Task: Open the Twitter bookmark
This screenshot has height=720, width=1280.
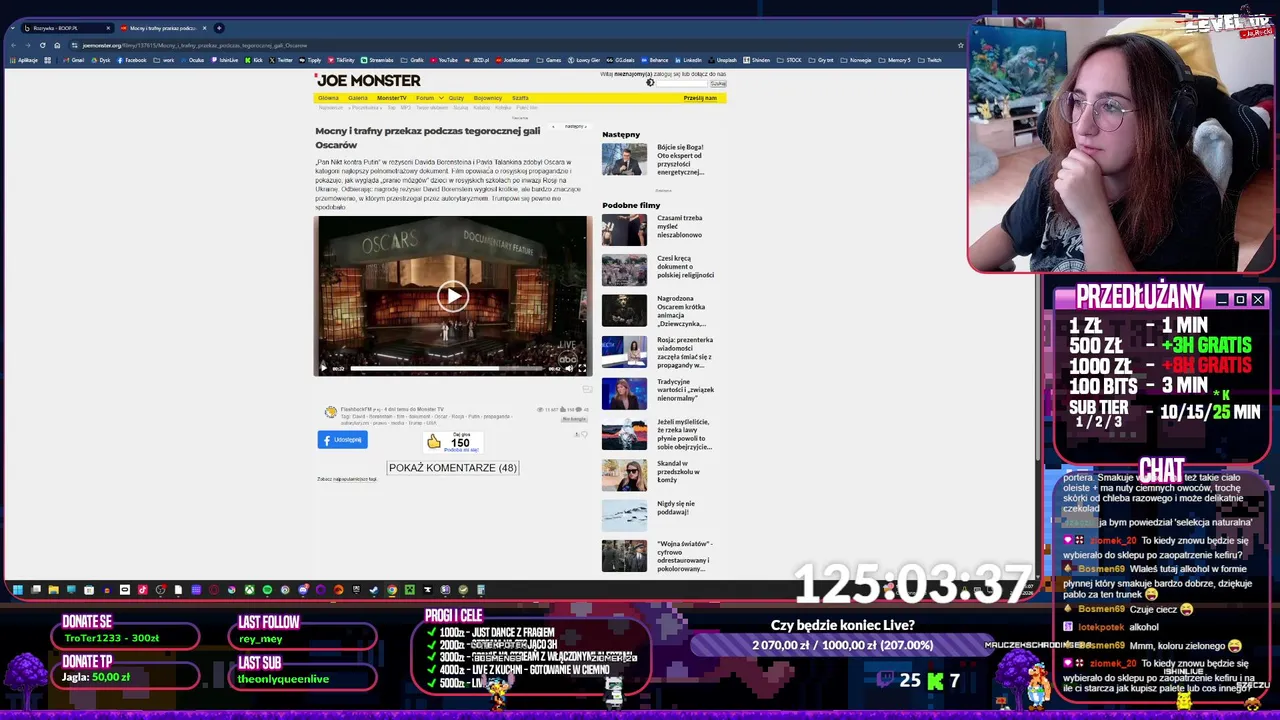Action: [x=281, y=60]
